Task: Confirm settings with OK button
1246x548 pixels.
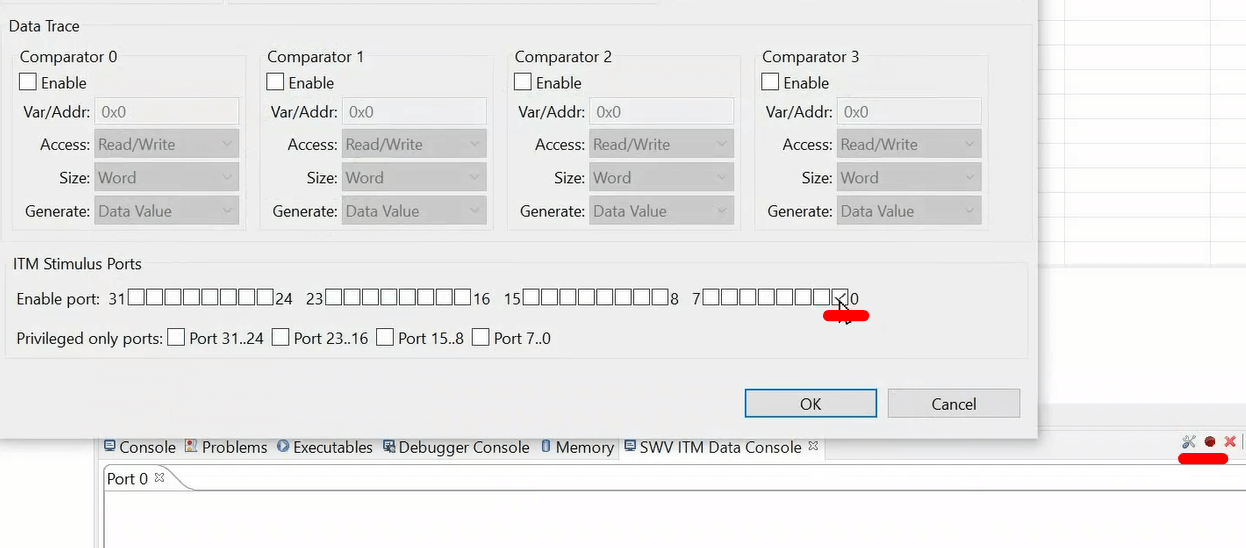Action: coord(810,403)
